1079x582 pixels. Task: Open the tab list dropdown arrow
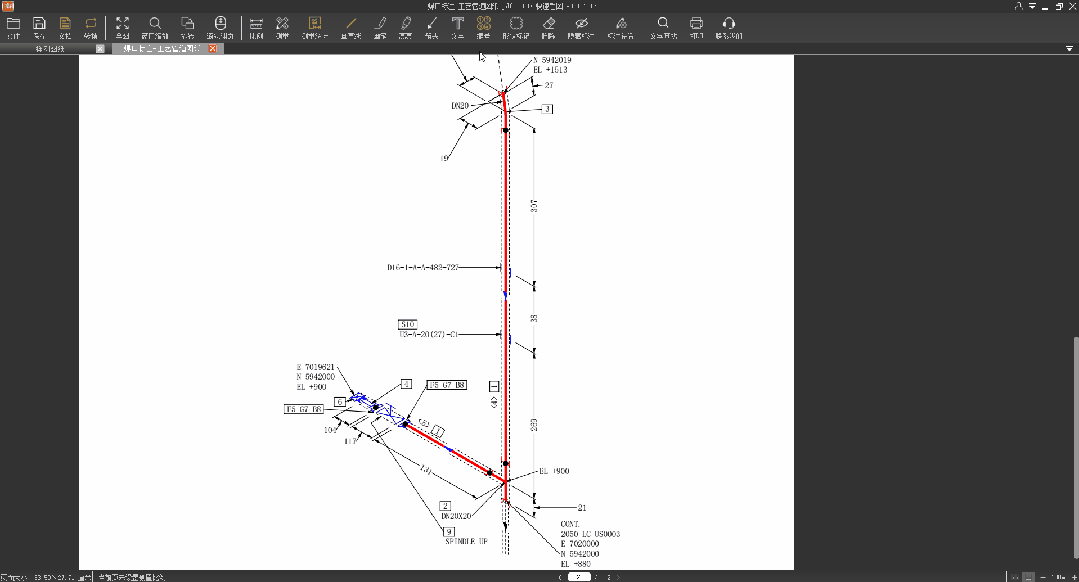click(1069, 49)
